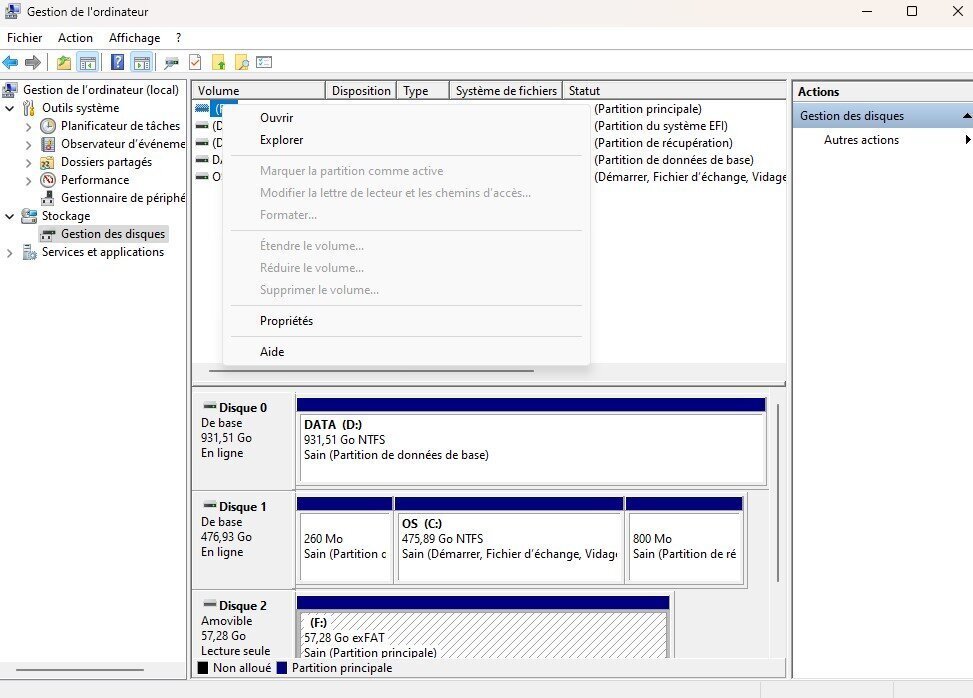The image size is (973, 698).
Task: Click the Outils système tools icon
Action: click(29, 108)
